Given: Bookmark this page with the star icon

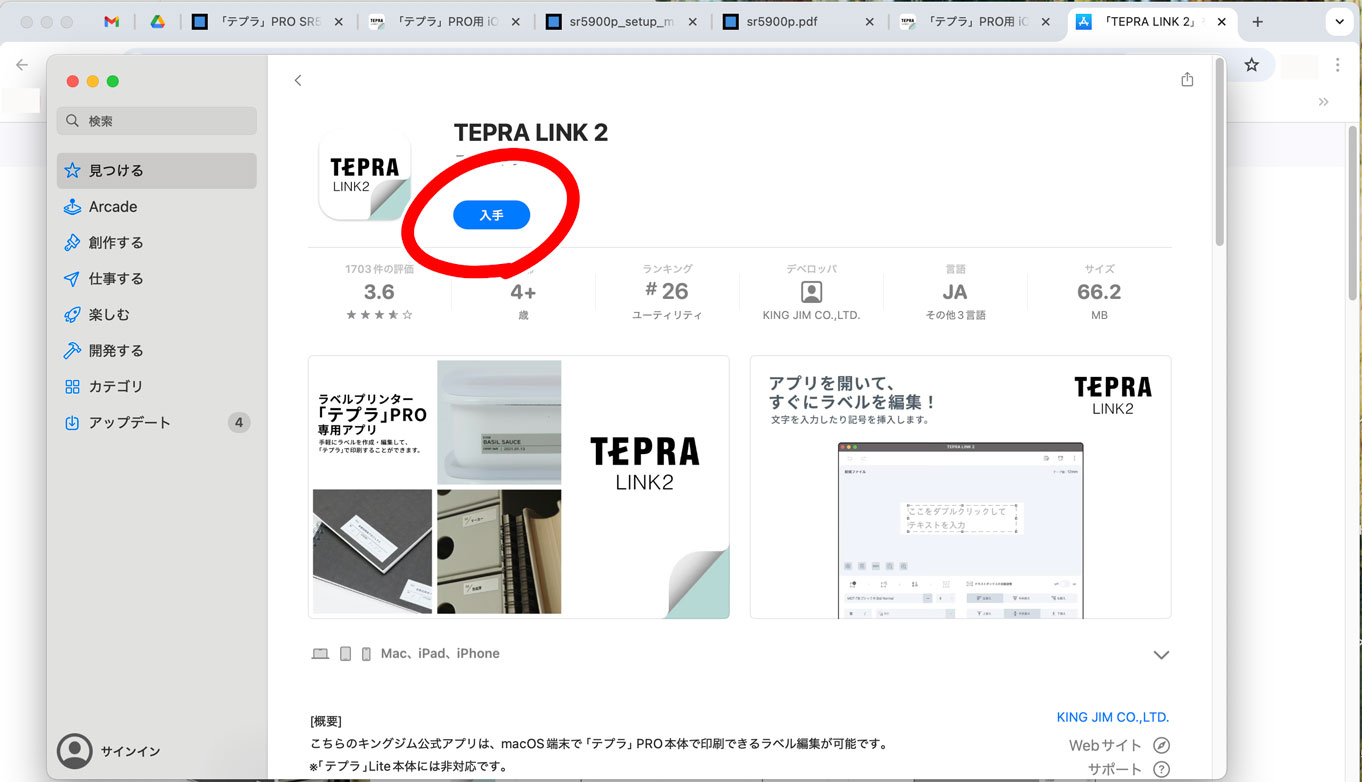Looking at the screenshot, I should (x=1251, y=65).
